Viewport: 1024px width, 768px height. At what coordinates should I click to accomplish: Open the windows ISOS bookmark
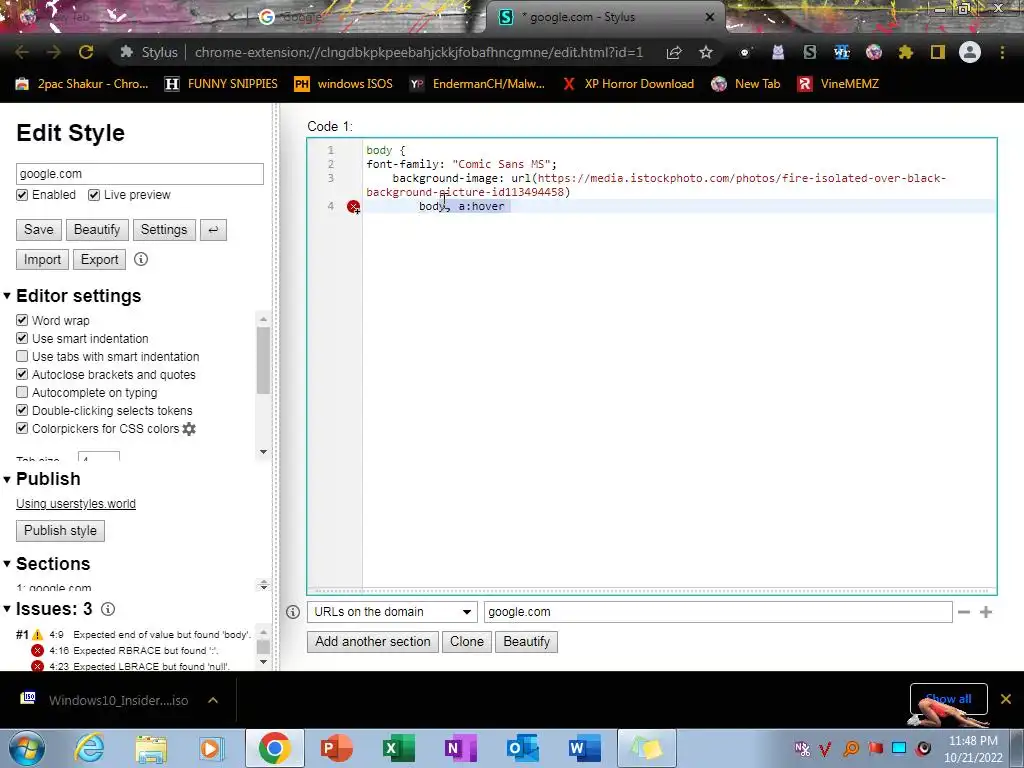344,84
